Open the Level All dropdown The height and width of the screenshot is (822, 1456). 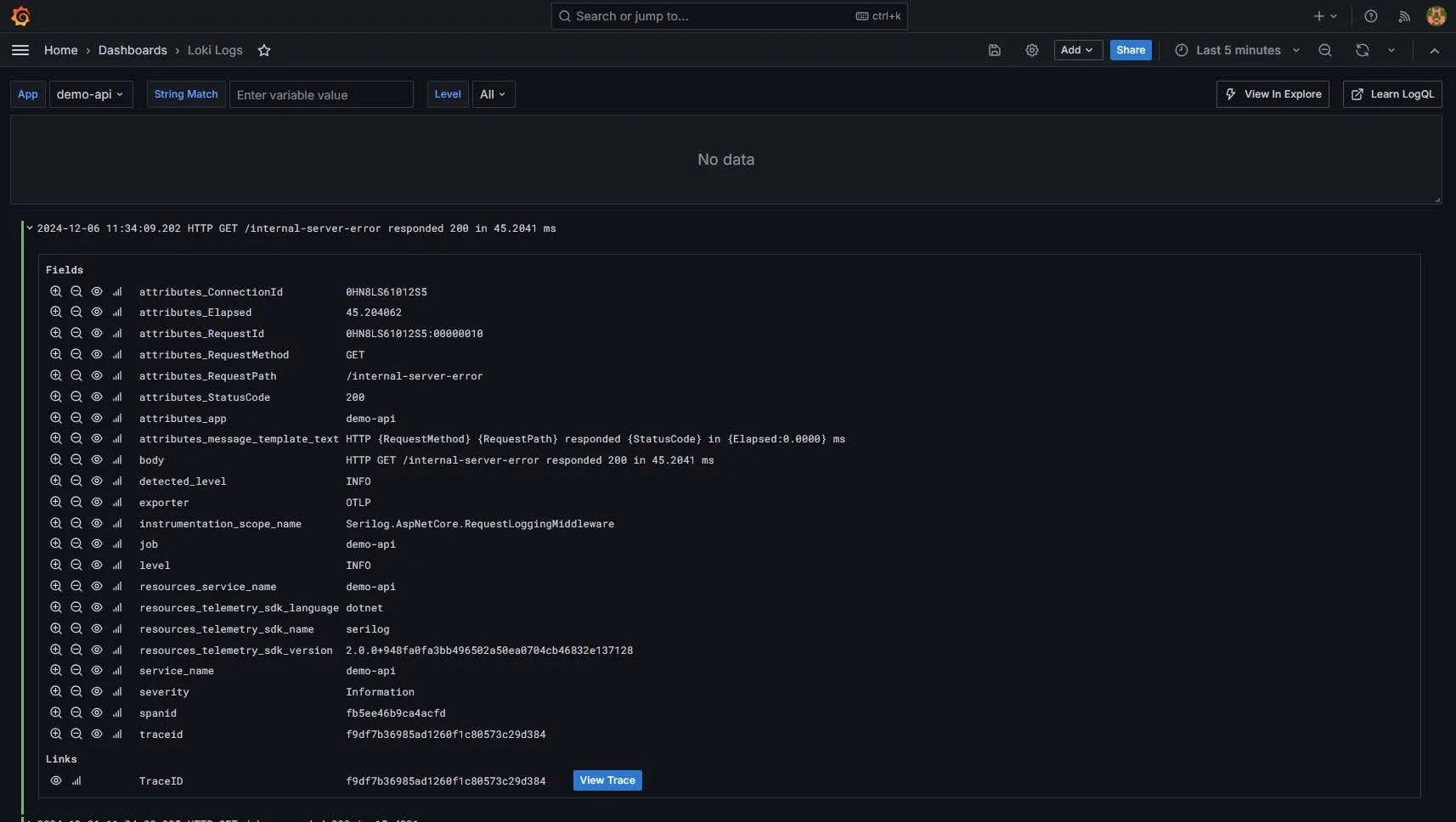[x=494, y=94]
